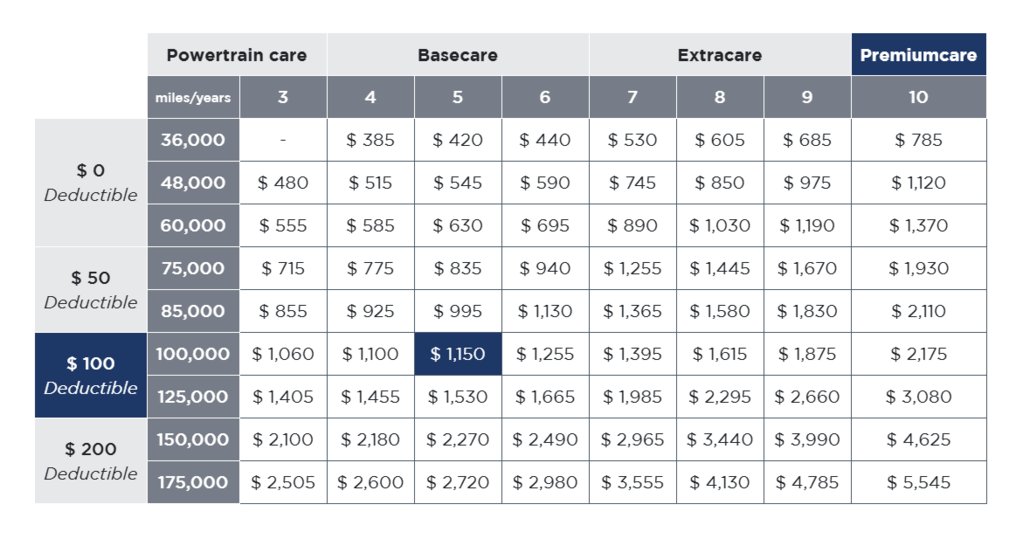
Task: Select the 175,000 miles row header
Action: [193, 483]
